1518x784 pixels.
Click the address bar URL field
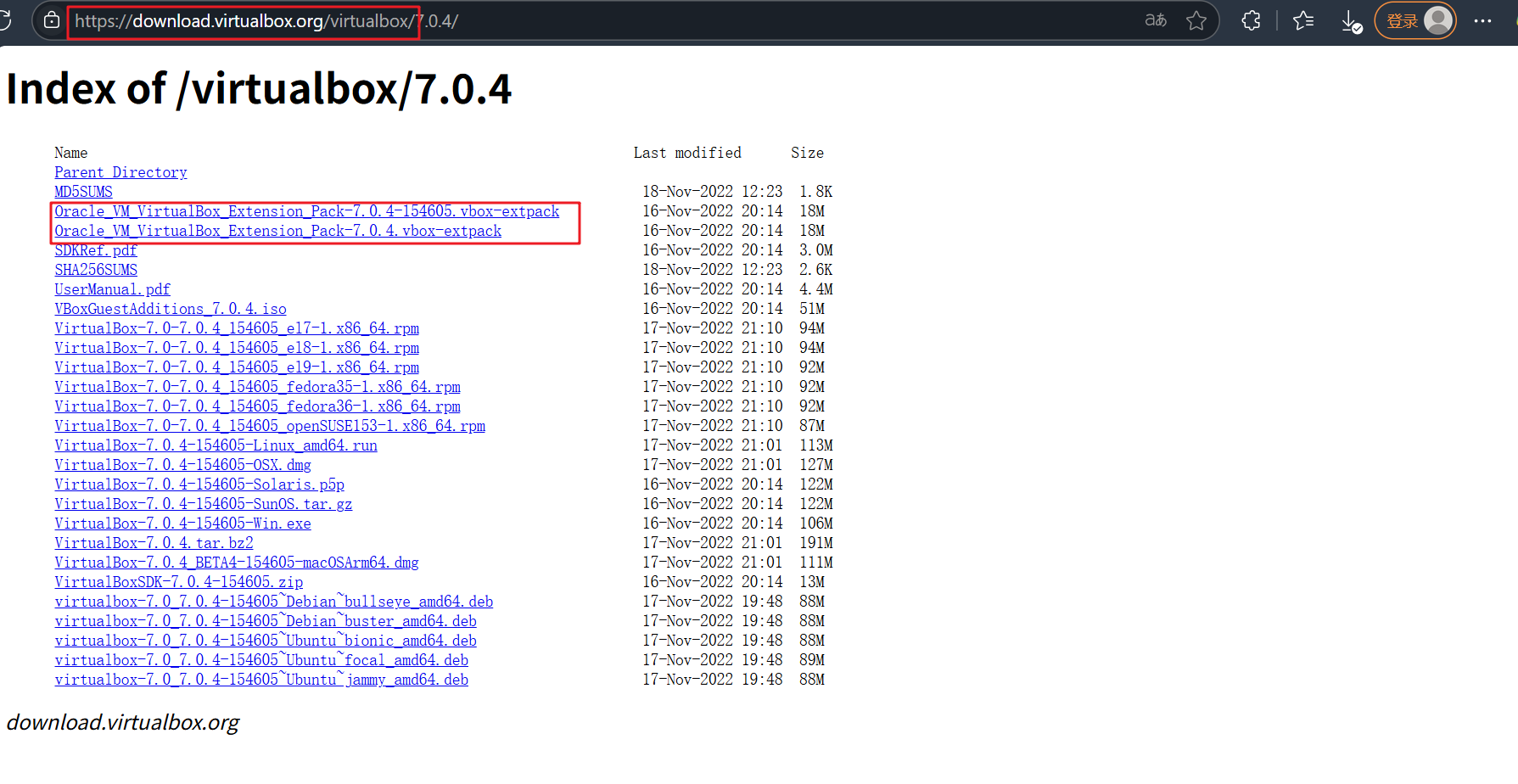point(594,21)
